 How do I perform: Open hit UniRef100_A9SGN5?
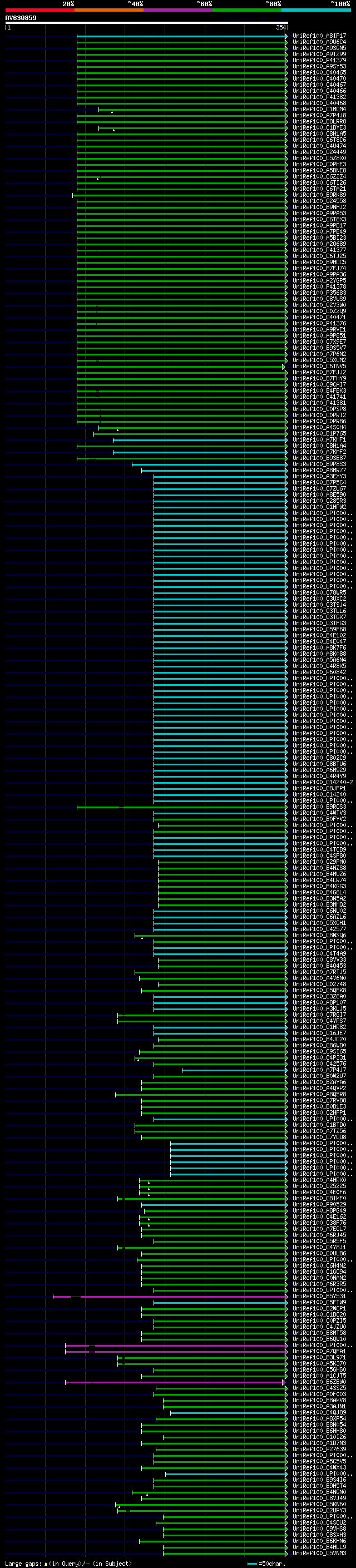(x=319, y=48)
